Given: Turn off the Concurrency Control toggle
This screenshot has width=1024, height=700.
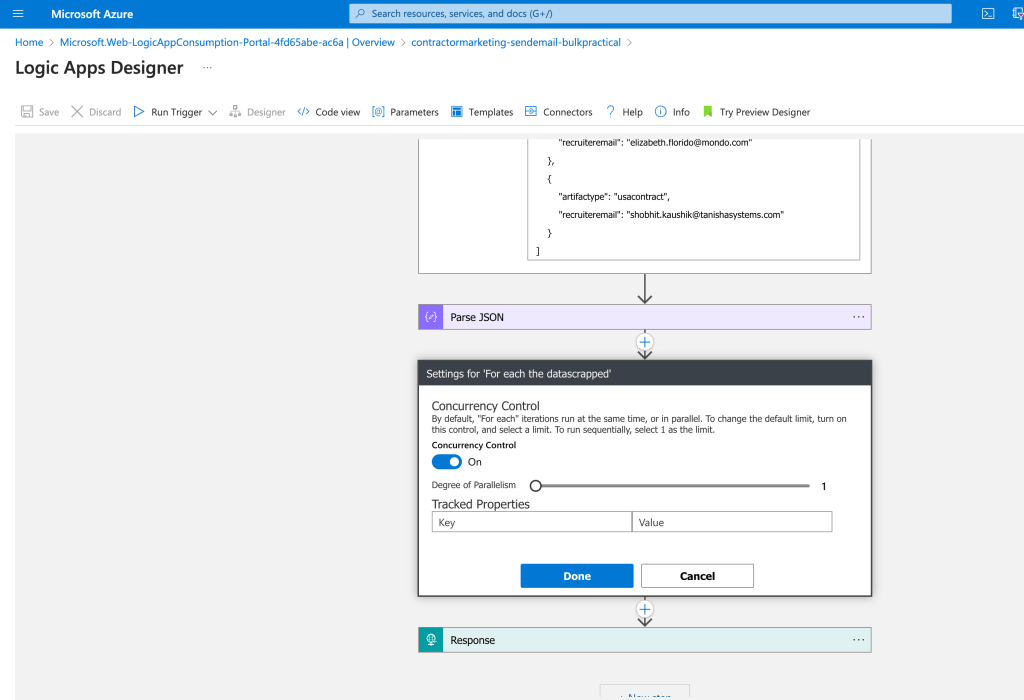Looking at the screenshot, I should tap(447, 462).
